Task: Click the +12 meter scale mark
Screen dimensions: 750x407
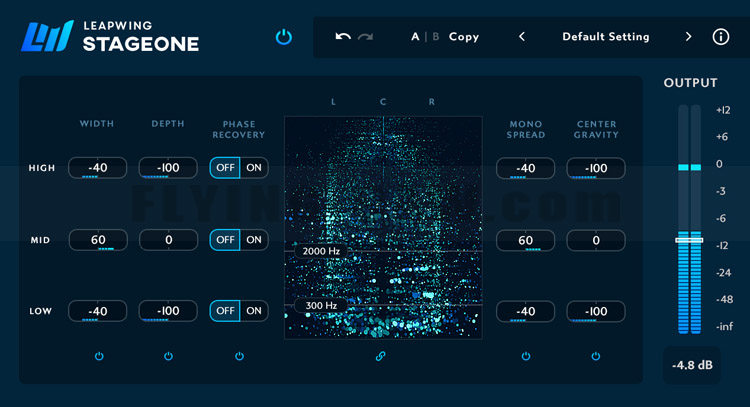Action: (723, 110)
